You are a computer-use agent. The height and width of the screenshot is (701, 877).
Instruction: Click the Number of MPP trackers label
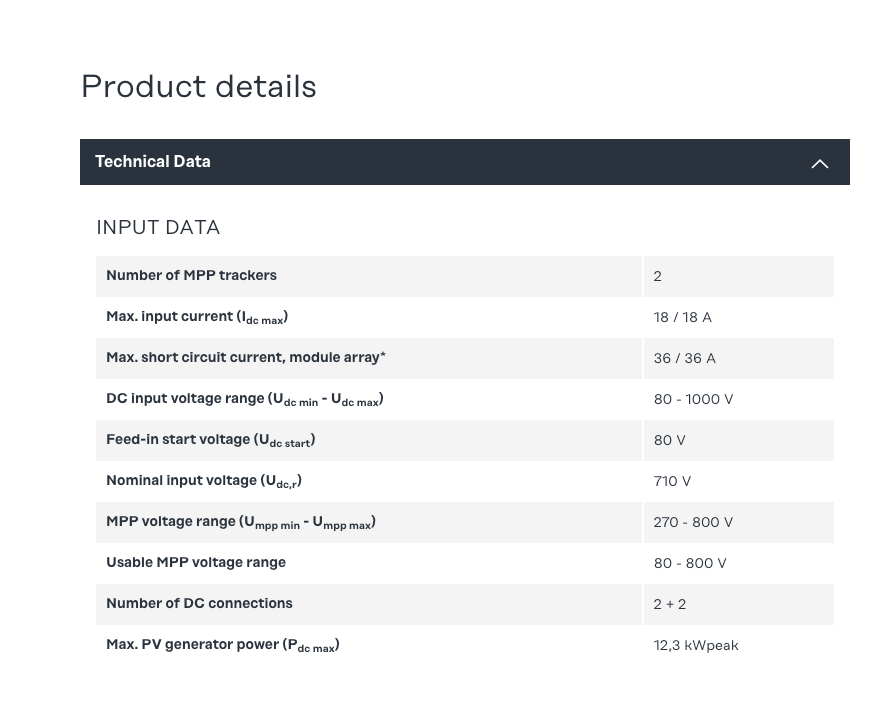pyautogui.click(x=191, y=276)
